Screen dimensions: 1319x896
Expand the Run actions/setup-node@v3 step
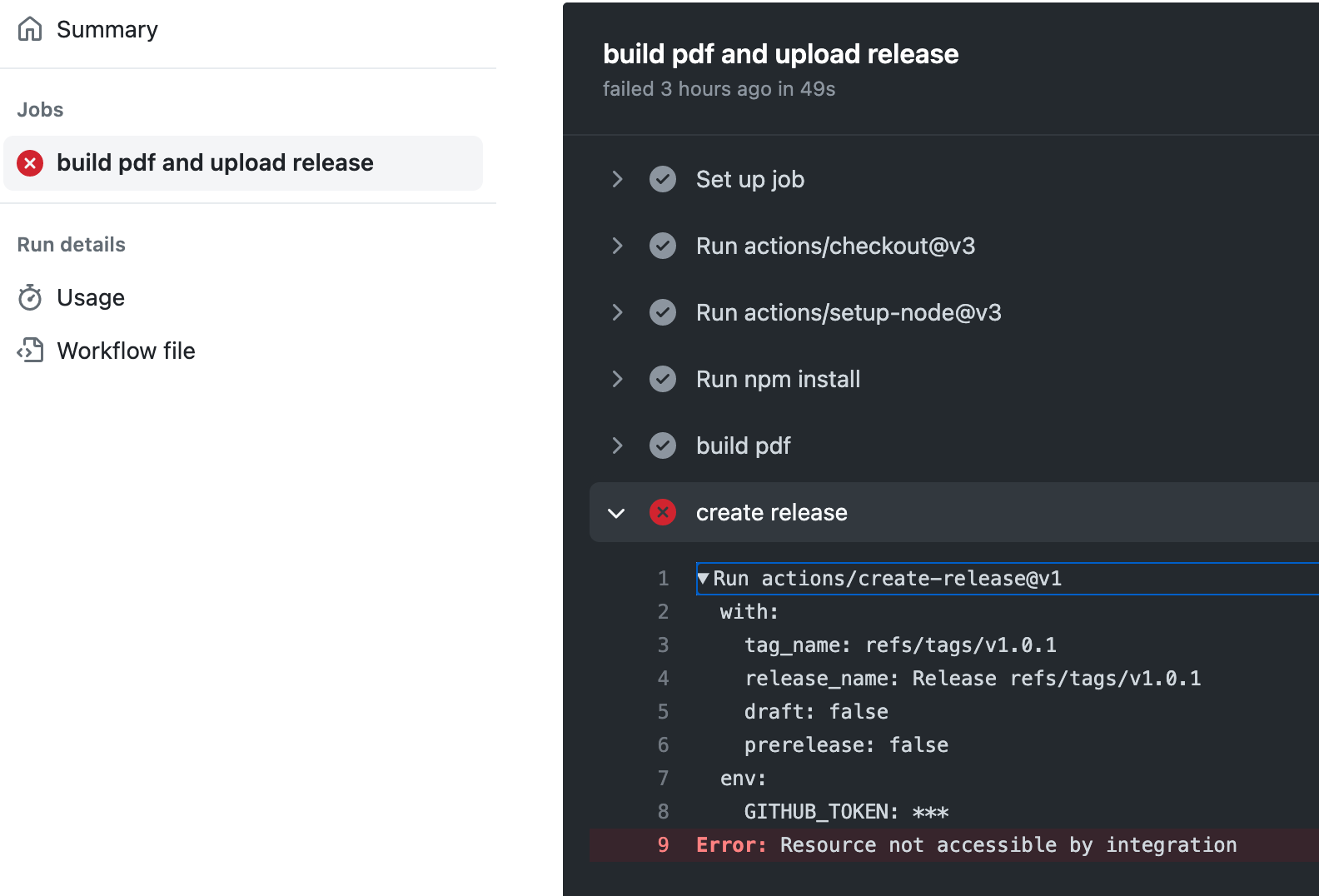point(617,312)
